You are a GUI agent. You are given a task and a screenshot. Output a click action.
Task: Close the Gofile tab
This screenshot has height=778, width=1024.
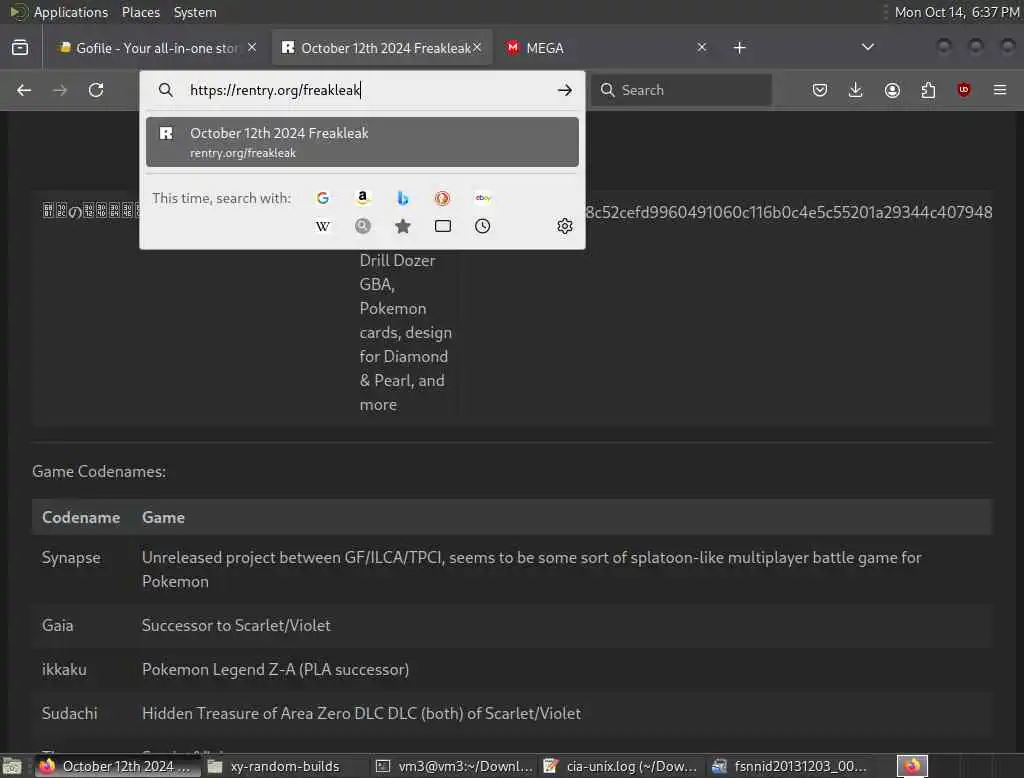252,48
